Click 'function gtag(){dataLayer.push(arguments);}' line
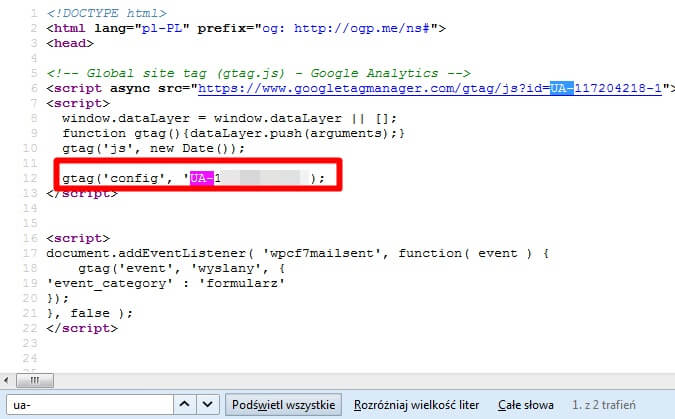The image size is (675, 419). pos(234,133)
